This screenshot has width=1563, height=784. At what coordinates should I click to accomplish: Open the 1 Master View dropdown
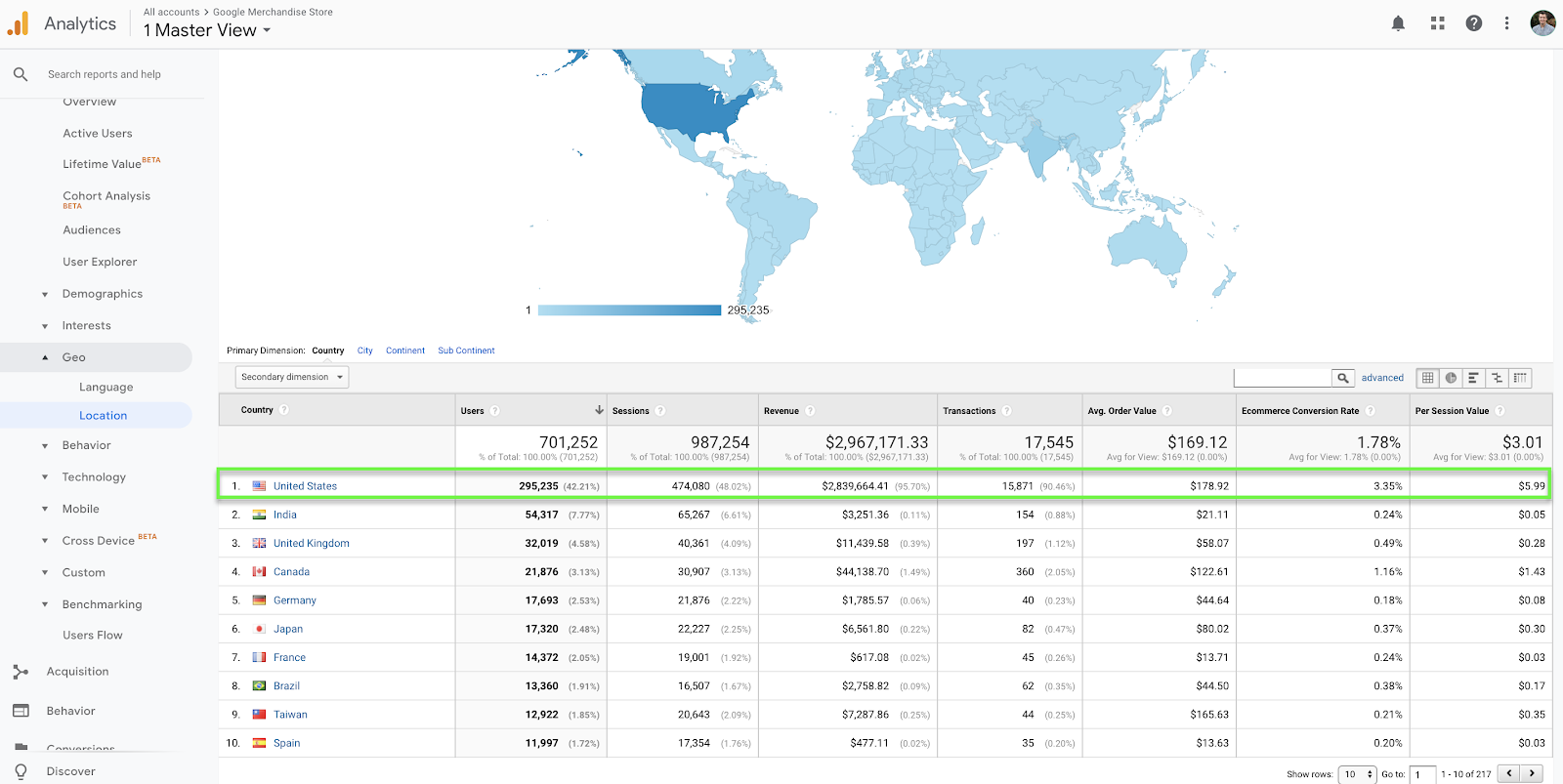click(x=207, y=30)
